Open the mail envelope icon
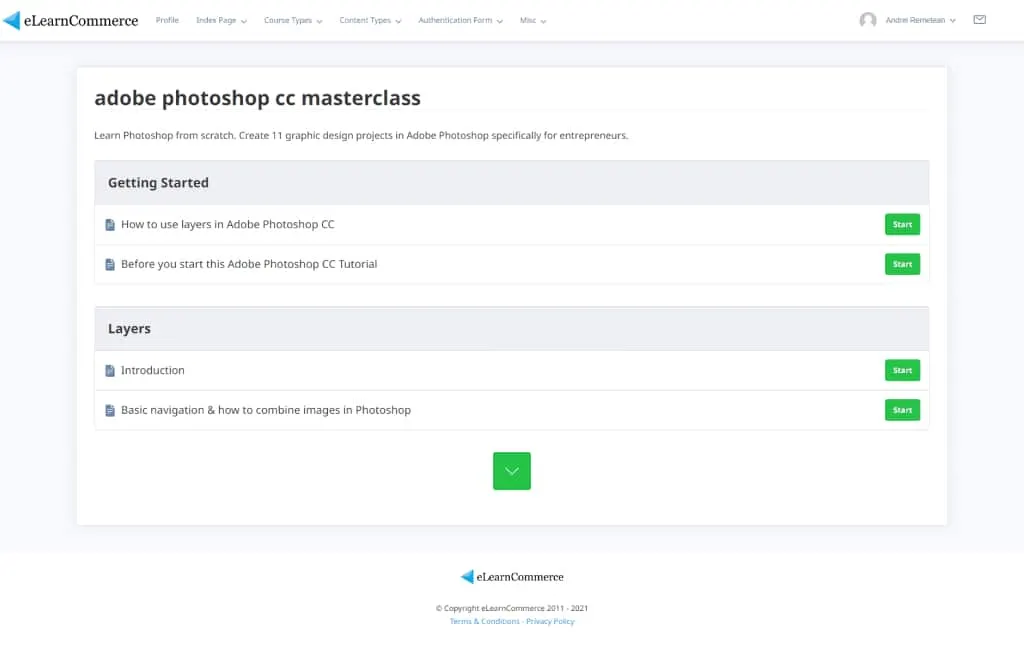 coord(979,20)
